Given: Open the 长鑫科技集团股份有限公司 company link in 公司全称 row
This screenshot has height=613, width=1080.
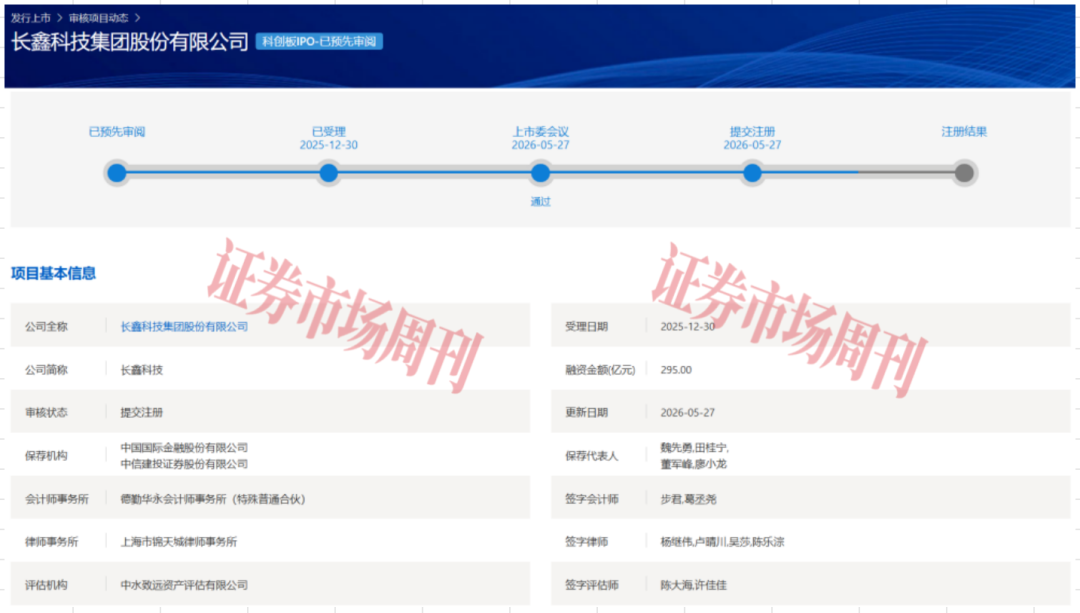Looking at the screenshot, I should [184, 326].
